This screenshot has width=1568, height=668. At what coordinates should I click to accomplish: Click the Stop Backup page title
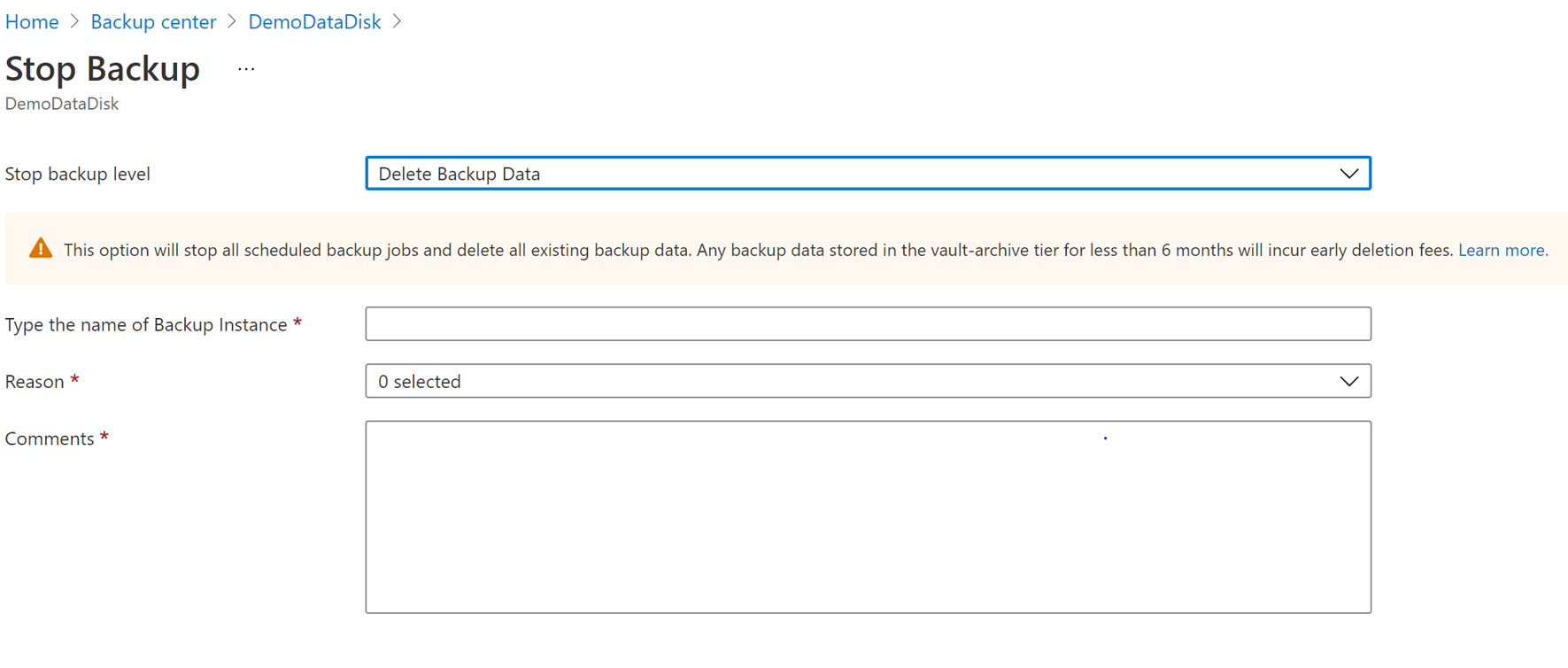[x=103, y=68]
